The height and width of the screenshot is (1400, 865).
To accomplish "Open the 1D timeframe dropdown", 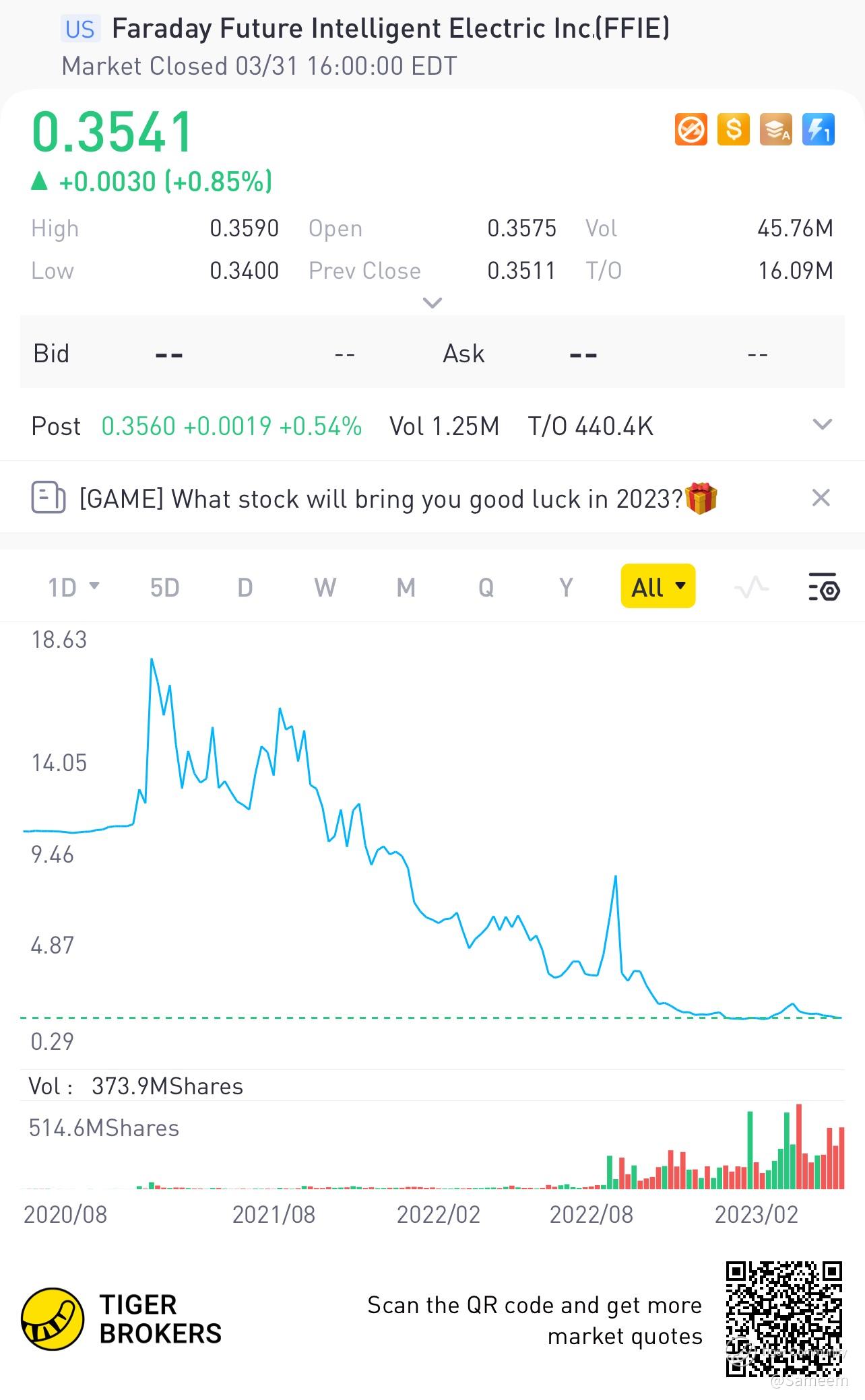I will 73,588.
